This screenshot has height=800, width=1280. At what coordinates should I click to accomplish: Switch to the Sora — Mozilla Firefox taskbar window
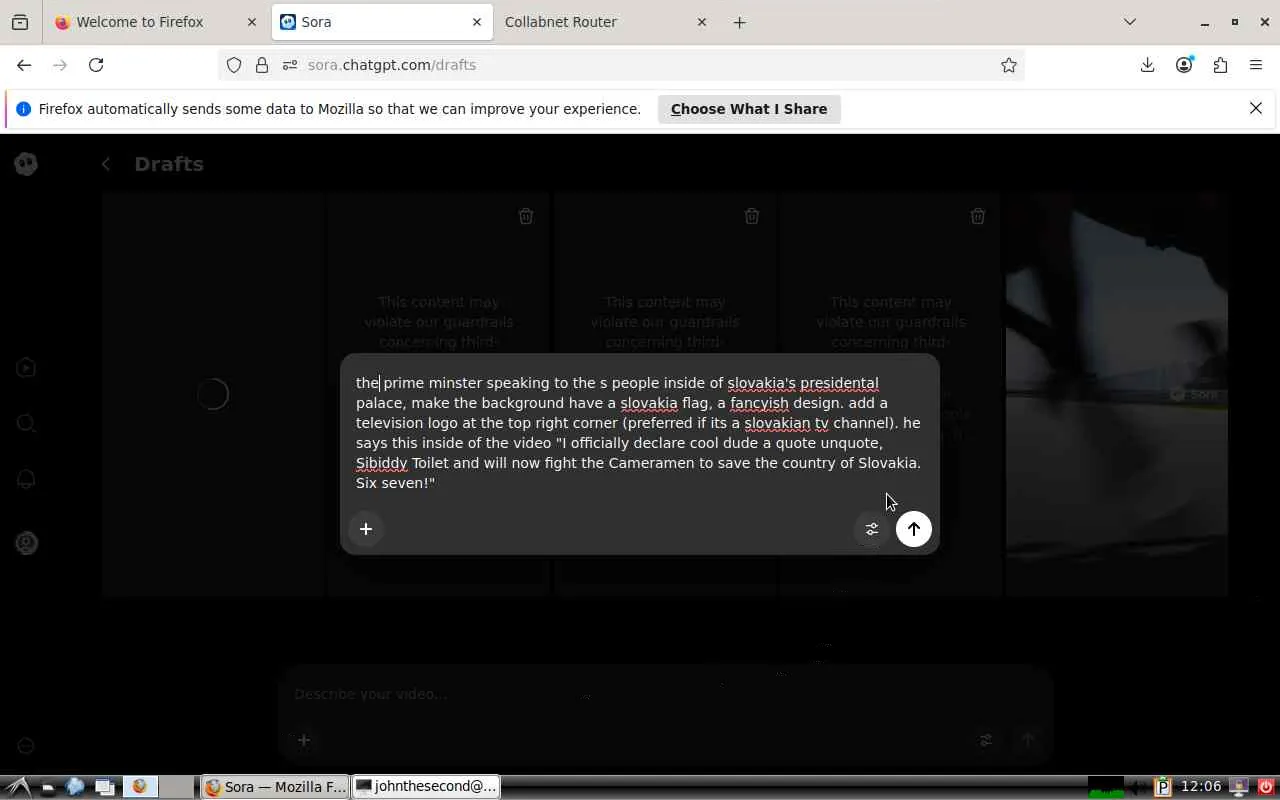[275, 787]
